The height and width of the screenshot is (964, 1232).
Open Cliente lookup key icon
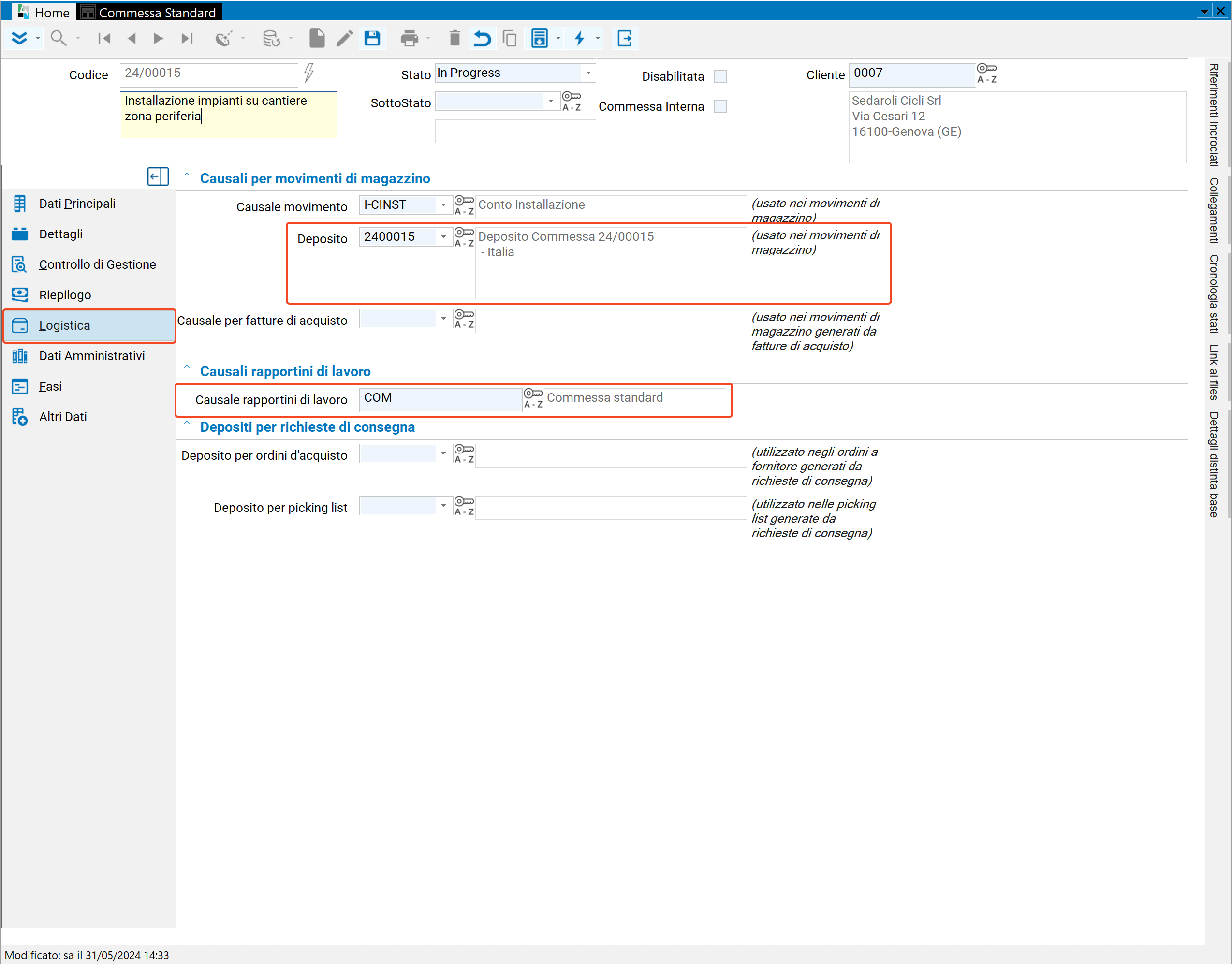(x=986, y=73)
